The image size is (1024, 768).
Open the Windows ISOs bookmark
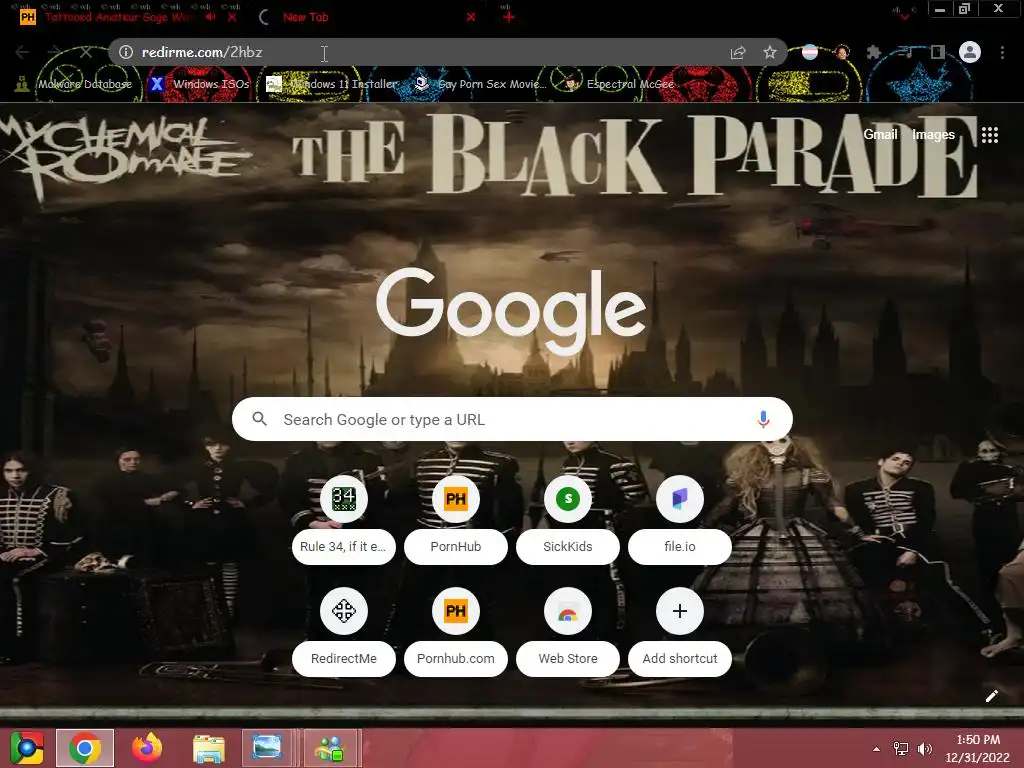tap(199, 84)
